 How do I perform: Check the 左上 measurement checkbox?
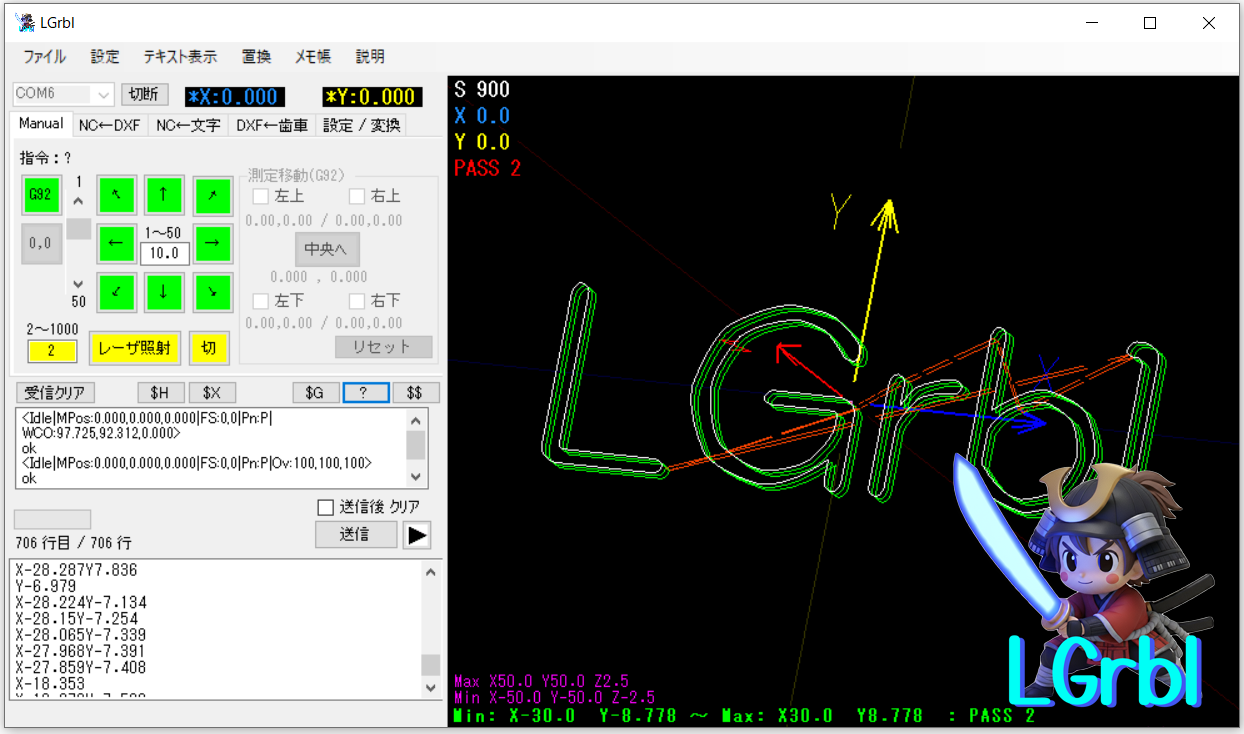261,197
